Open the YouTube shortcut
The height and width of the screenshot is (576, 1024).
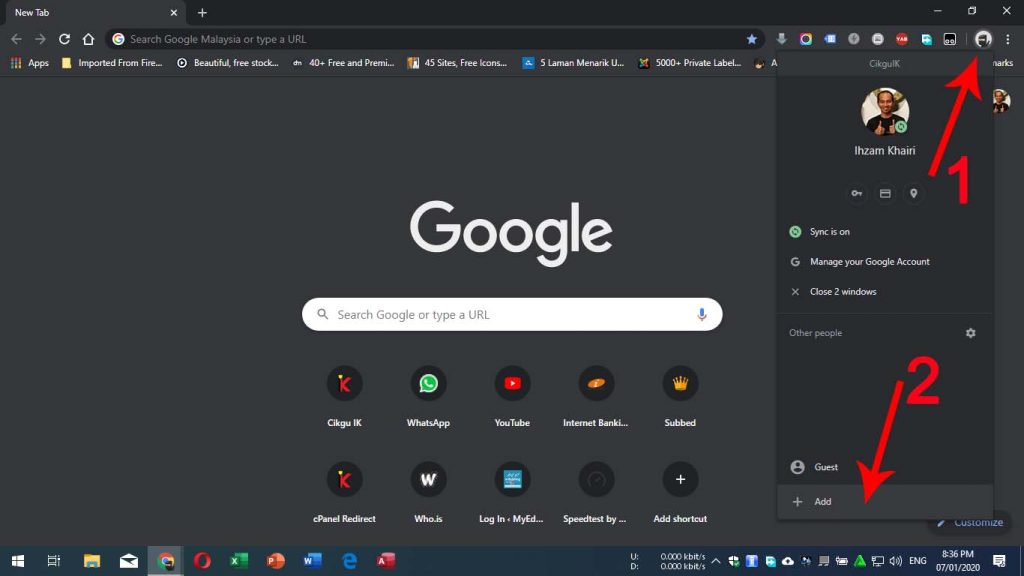click(512, 396)
